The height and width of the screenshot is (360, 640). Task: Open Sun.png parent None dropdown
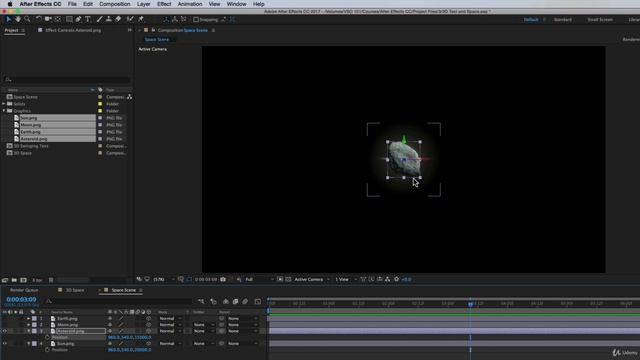[242, 344]
